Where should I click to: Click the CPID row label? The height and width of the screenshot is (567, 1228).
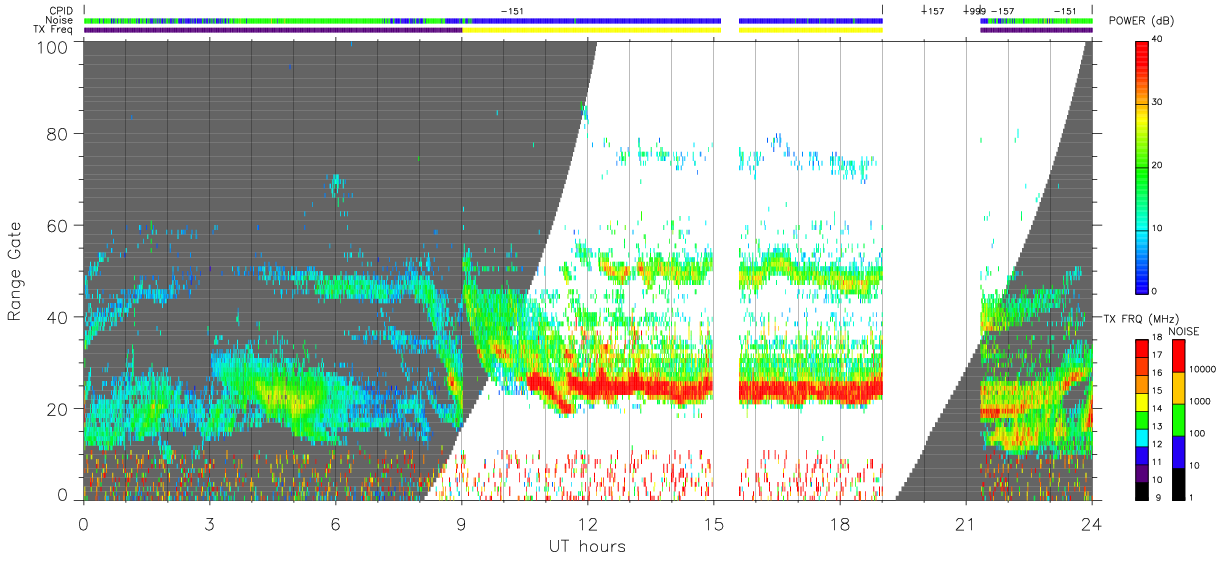(x=61, y=11)
